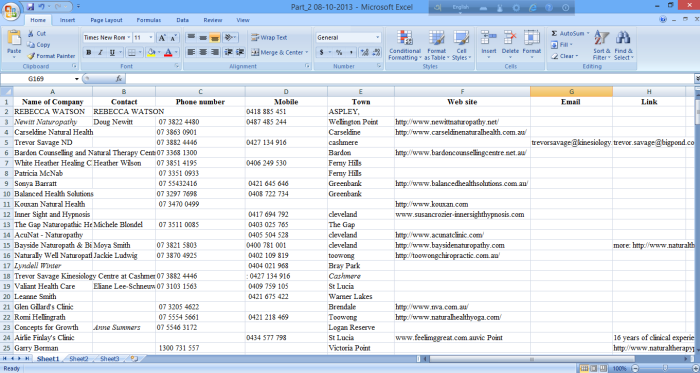The width and height of the screenshot is (700, 373).
Task: Toggle Italic formatting
Action: [x=100, y=53]
